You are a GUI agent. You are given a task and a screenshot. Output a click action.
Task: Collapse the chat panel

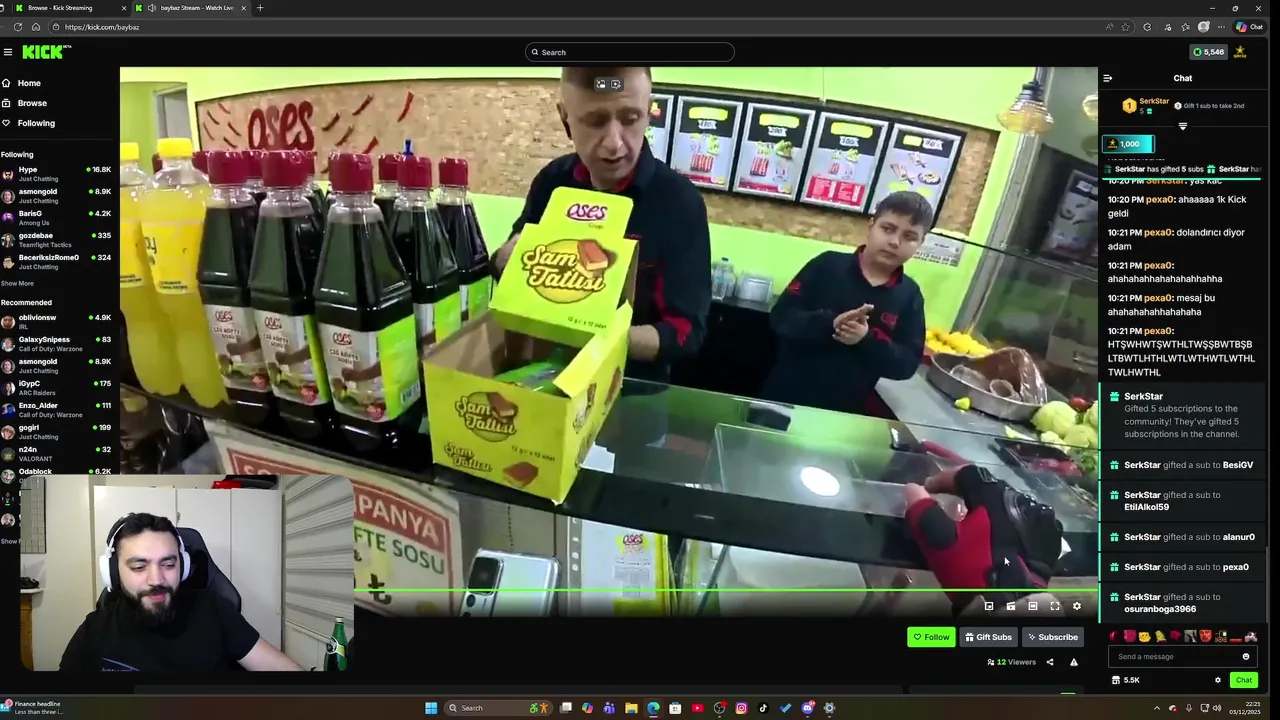click(x=1107, y=78)
